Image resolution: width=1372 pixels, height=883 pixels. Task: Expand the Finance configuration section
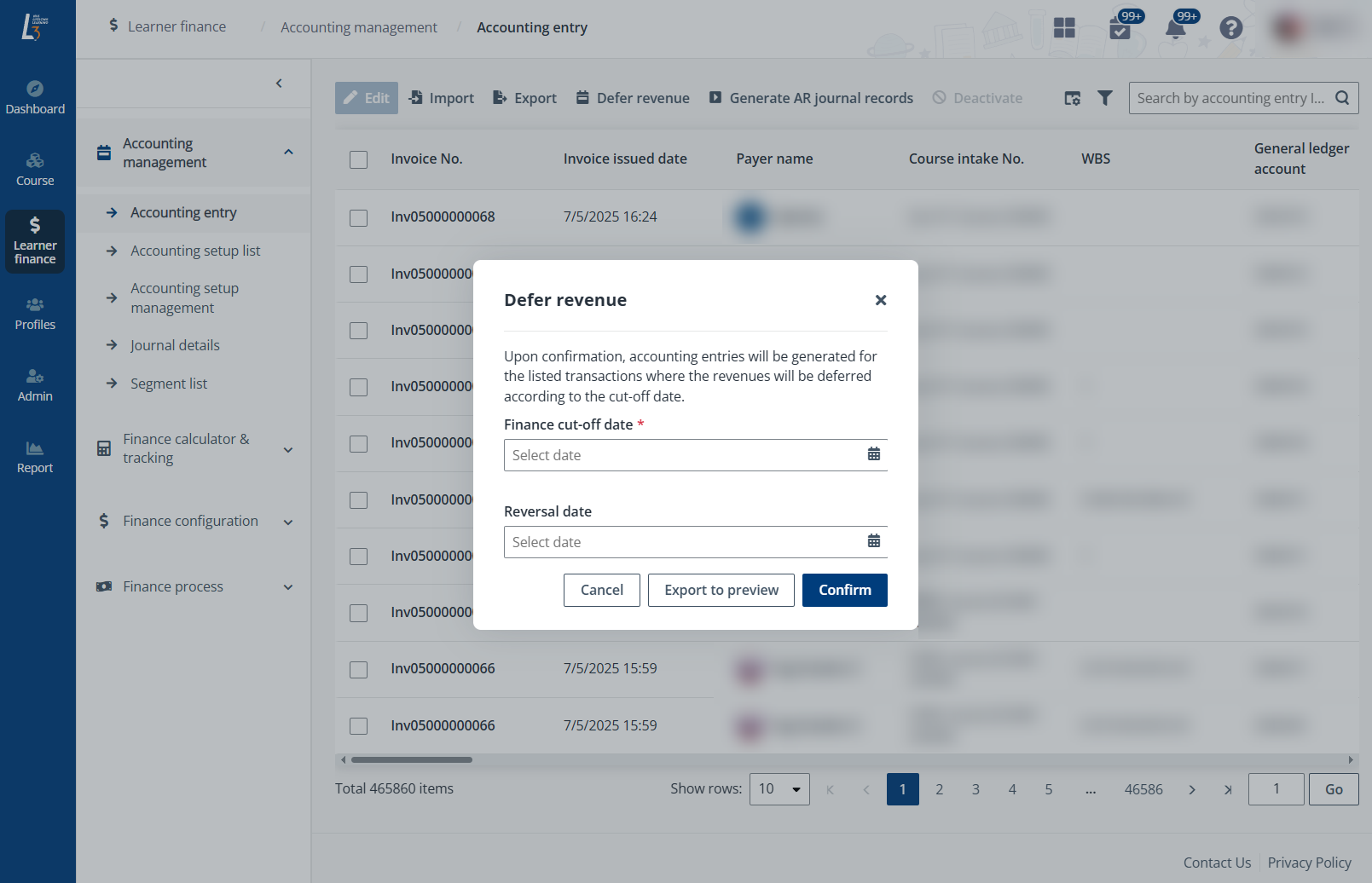288,522
